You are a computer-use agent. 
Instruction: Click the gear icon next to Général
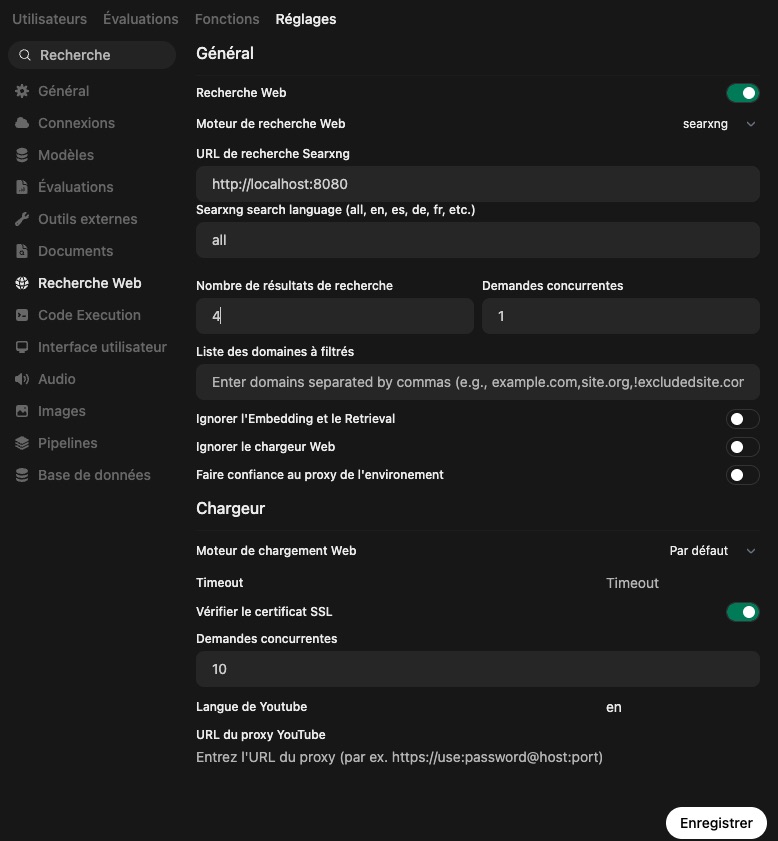(22, 91)
